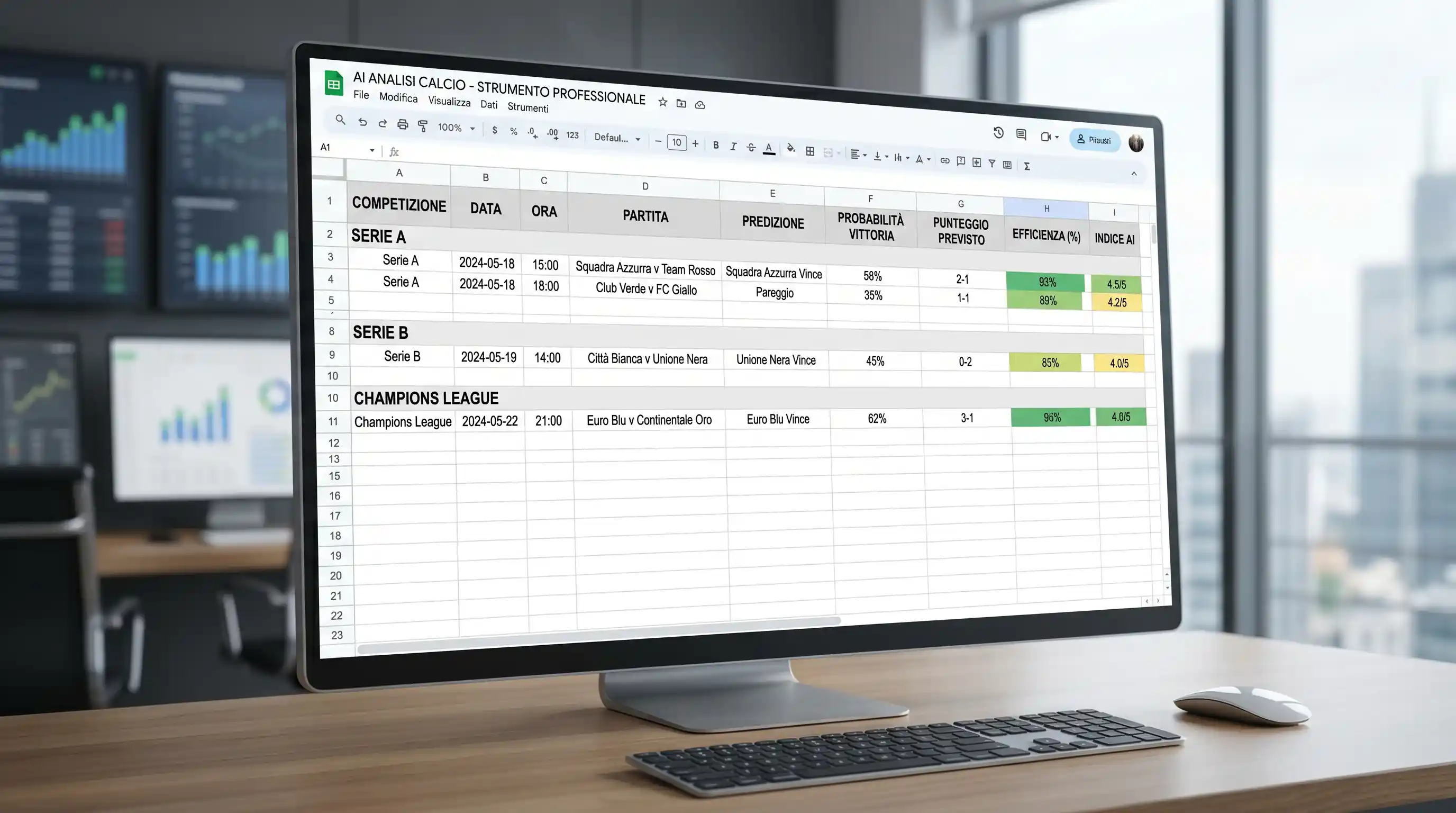Screen dimensions: 1456x813
Task: Click the paint format roller icon
Action: coord(422,125)
